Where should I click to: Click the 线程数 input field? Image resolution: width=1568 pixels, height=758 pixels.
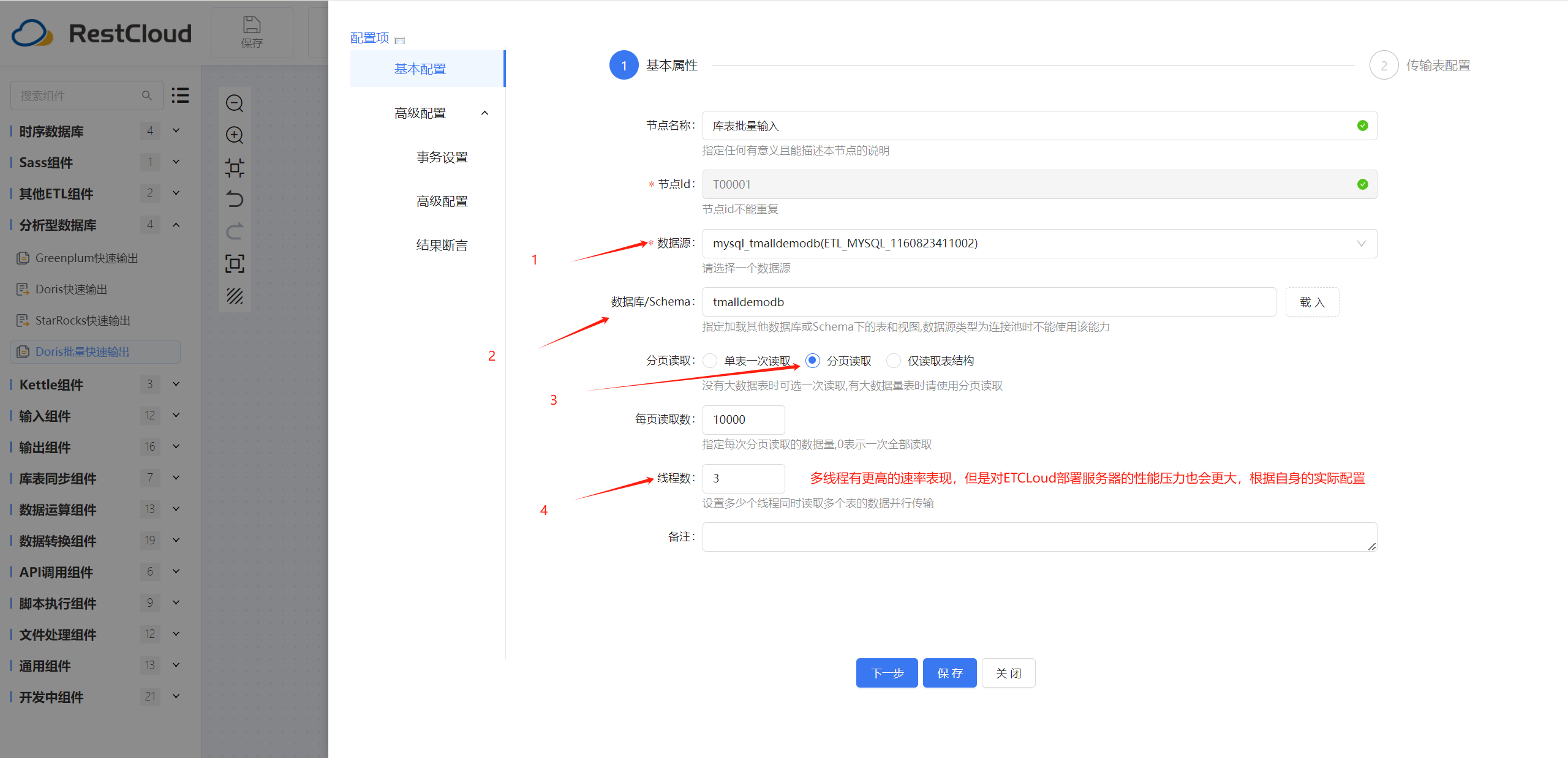click(743, 478)
